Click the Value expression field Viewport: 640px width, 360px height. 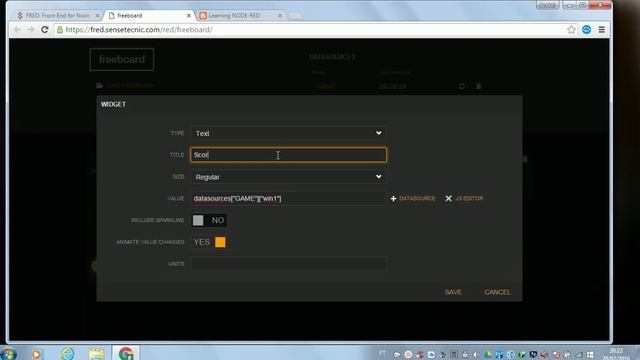(x=289, y=198)
